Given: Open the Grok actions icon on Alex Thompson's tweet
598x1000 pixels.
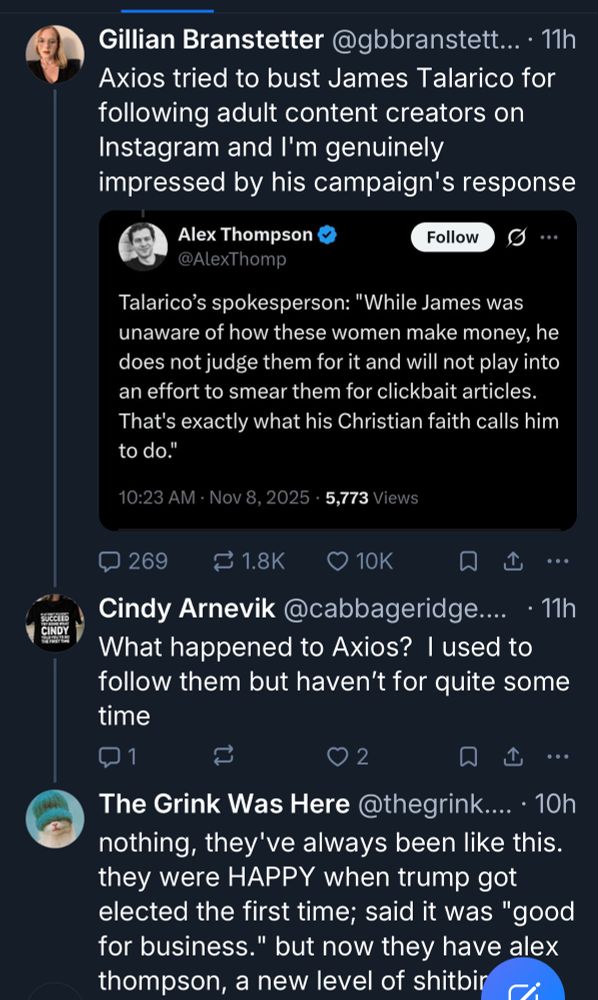Looking at the screenshot, I should coord(515,236).
